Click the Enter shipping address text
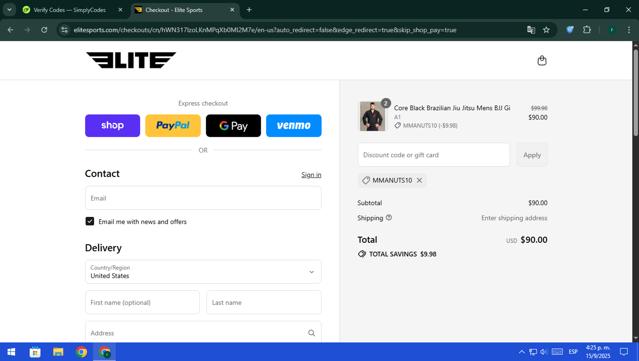639x361 pixels. coord(514,218)
